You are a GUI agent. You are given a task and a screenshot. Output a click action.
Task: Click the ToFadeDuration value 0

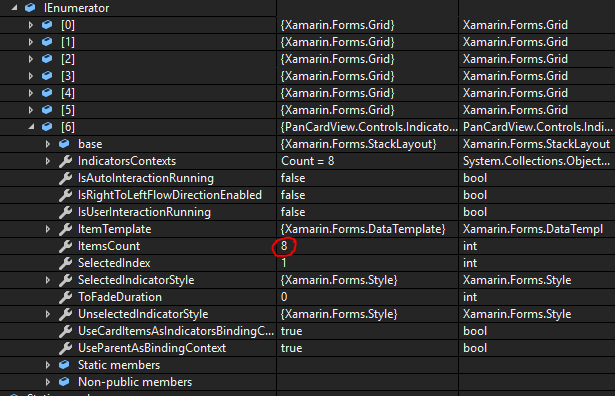(x=284, y=297)
